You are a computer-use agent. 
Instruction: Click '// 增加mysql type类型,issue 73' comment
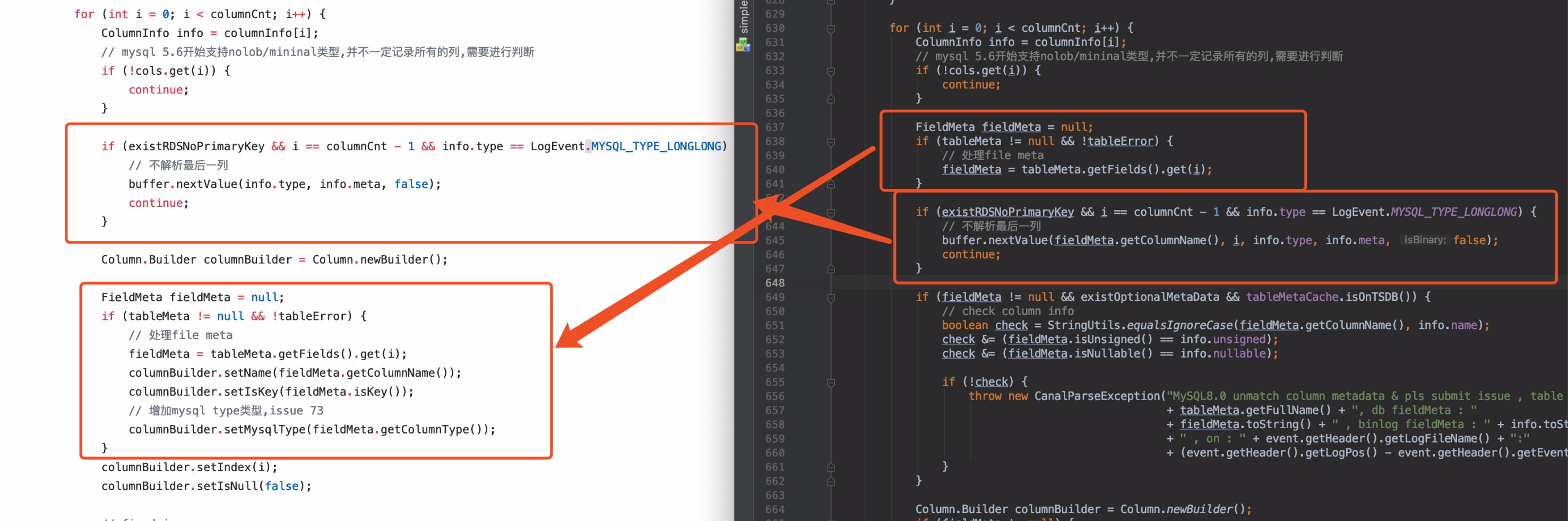pyautogui.click(x=226, y=411)
